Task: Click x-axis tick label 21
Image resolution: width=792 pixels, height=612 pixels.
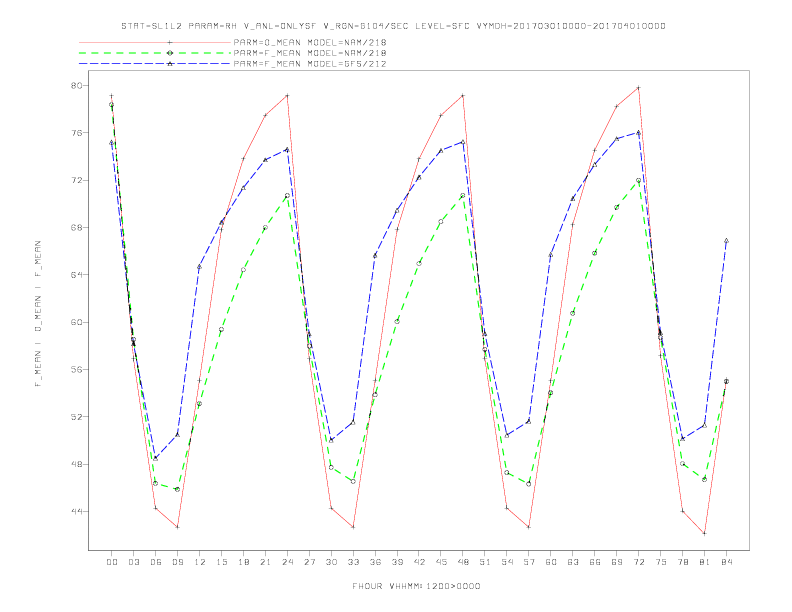Action: tap(266, 562)
